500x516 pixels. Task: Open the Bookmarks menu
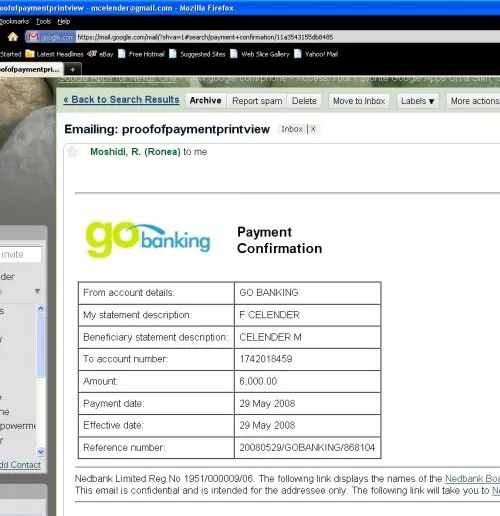14,22
